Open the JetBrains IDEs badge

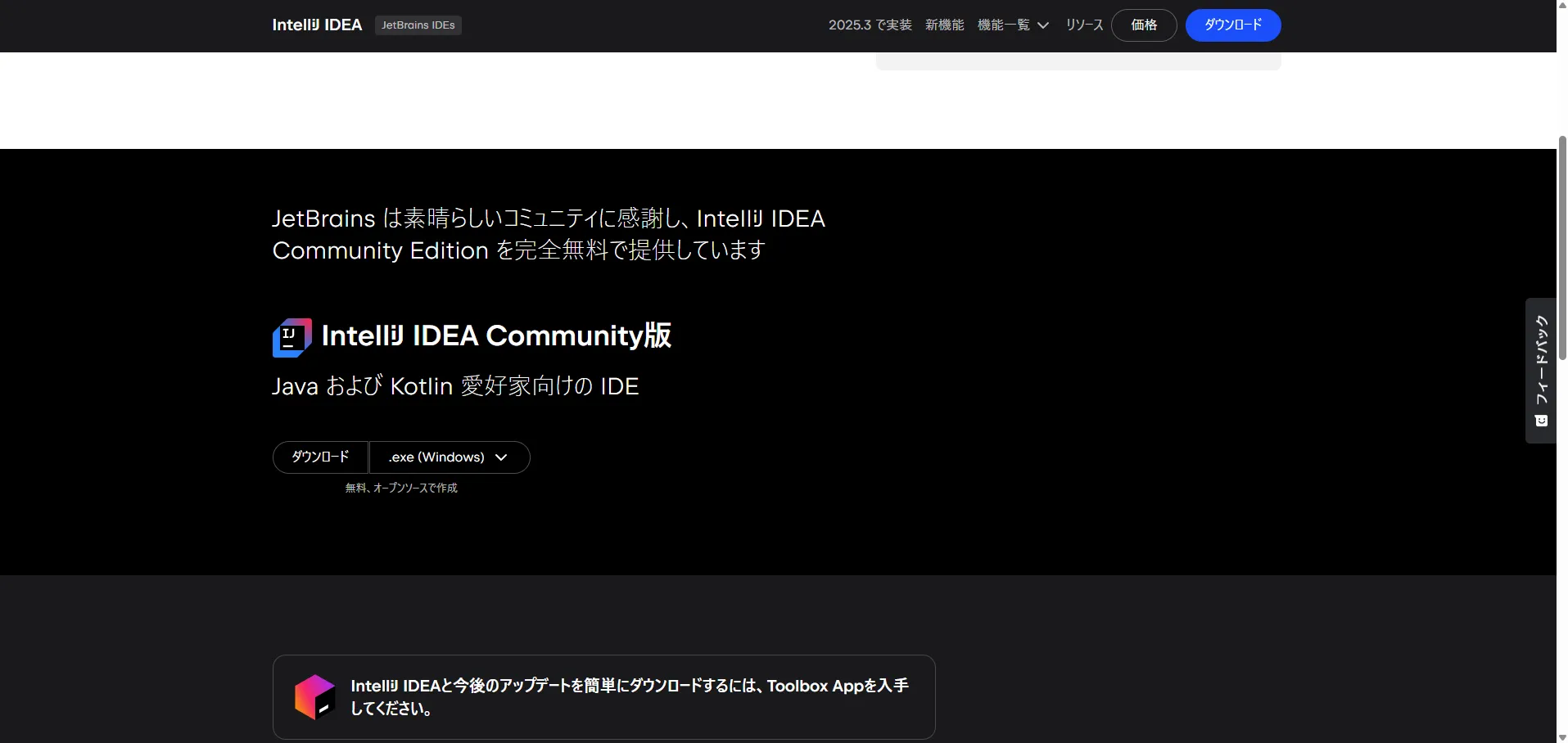coord(418,25)
